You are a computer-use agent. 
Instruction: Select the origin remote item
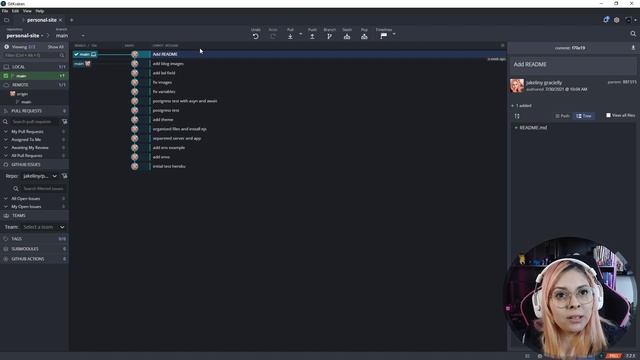[x=22, y=94]
